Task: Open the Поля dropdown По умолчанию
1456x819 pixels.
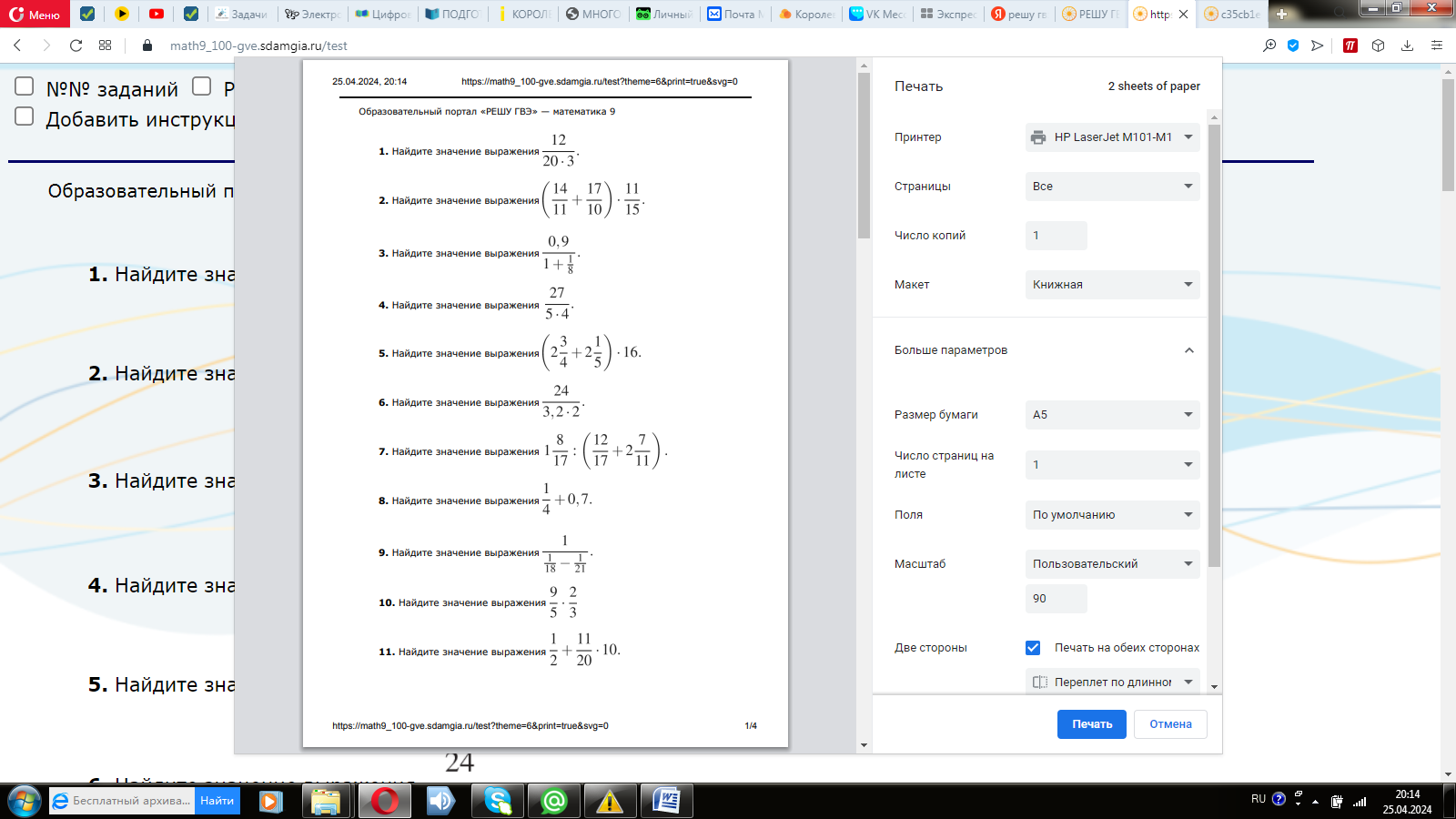Action: tap(1112, 515)
